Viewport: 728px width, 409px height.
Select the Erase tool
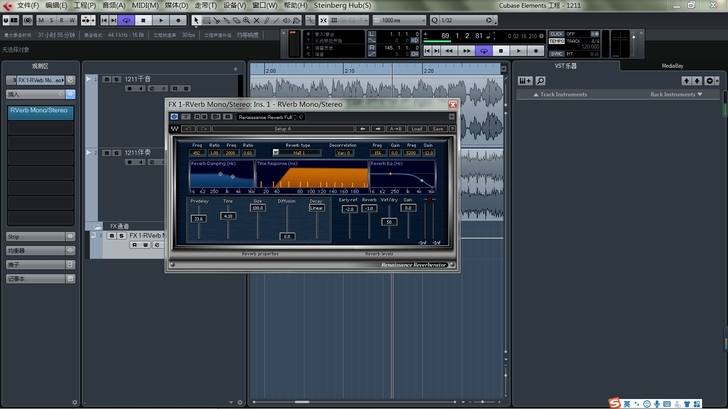pyautogui.click(x=236, y=20)
